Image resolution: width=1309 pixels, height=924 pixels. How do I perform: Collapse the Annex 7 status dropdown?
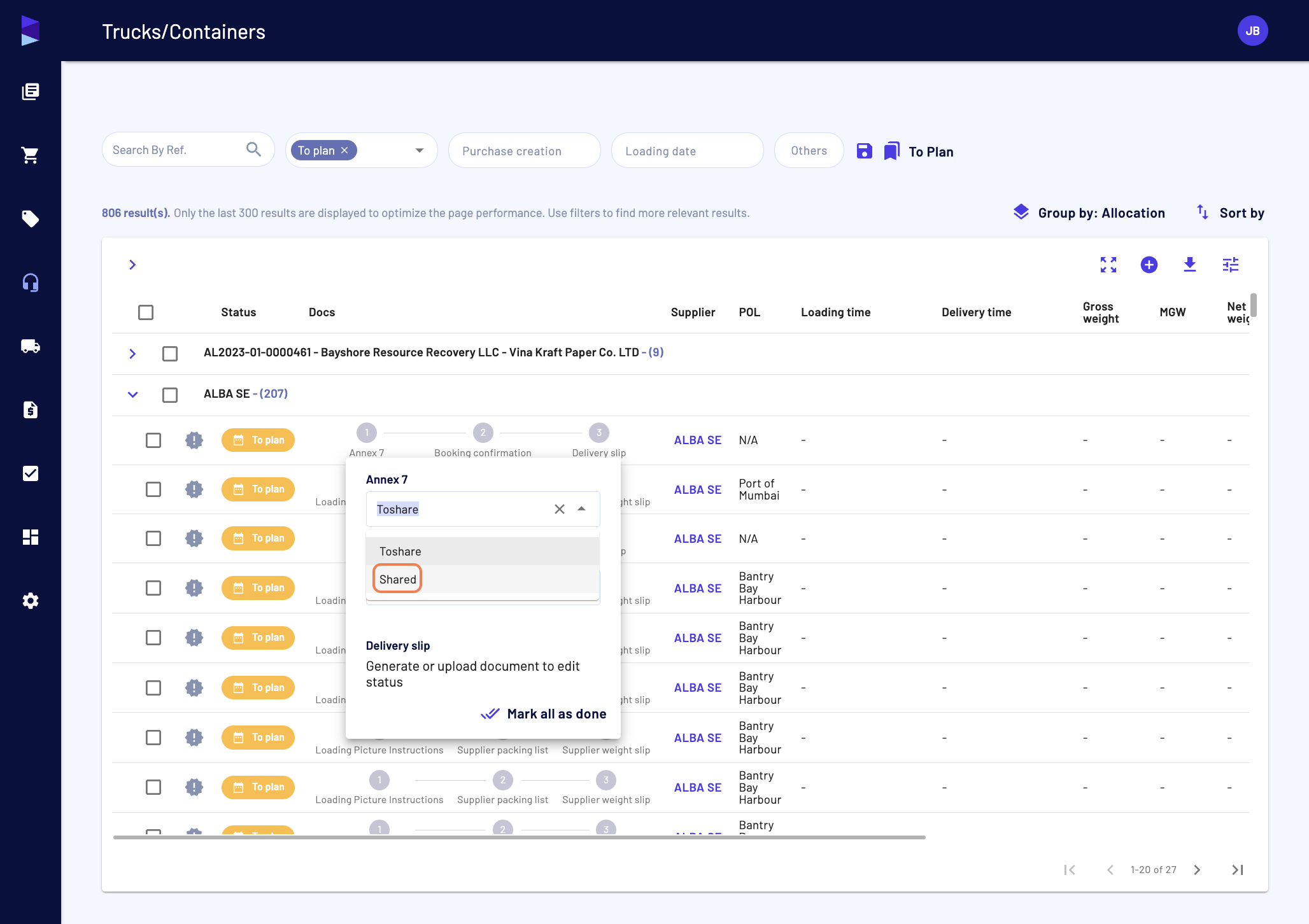point(581,509)
